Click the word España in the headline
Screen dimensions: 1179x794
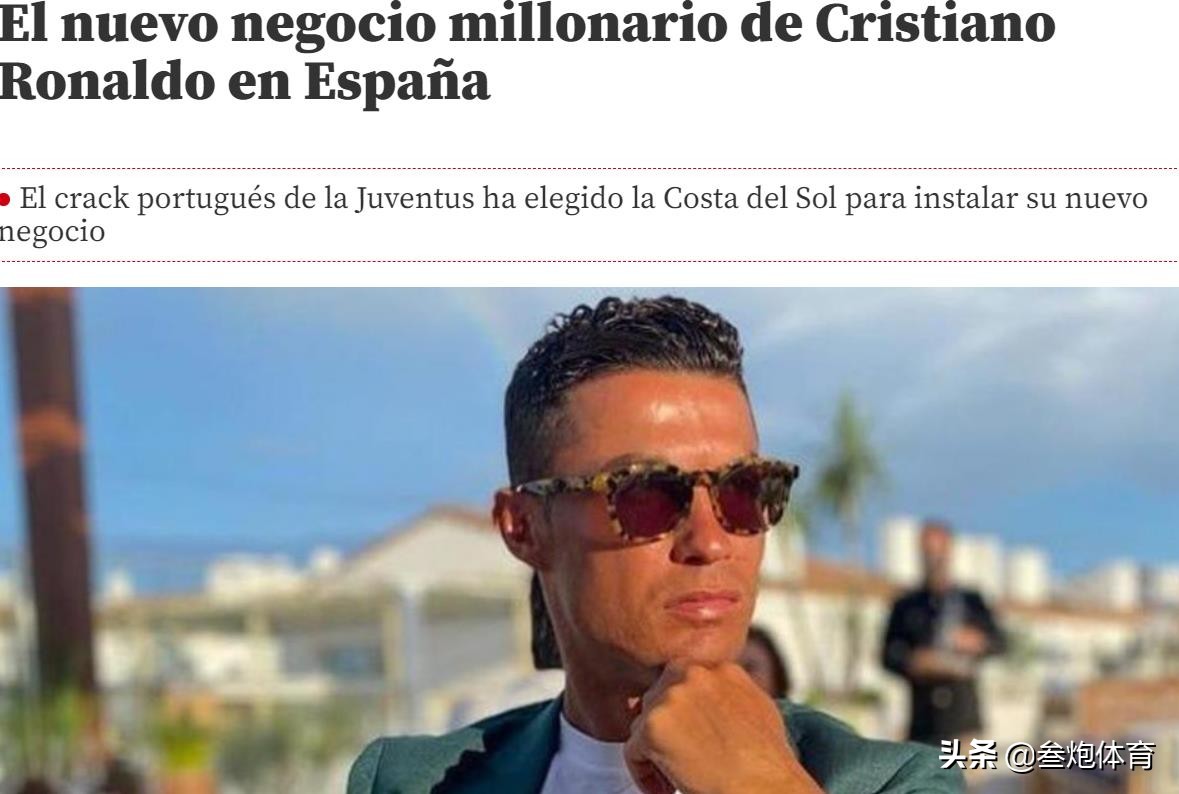tap(397, 81)
